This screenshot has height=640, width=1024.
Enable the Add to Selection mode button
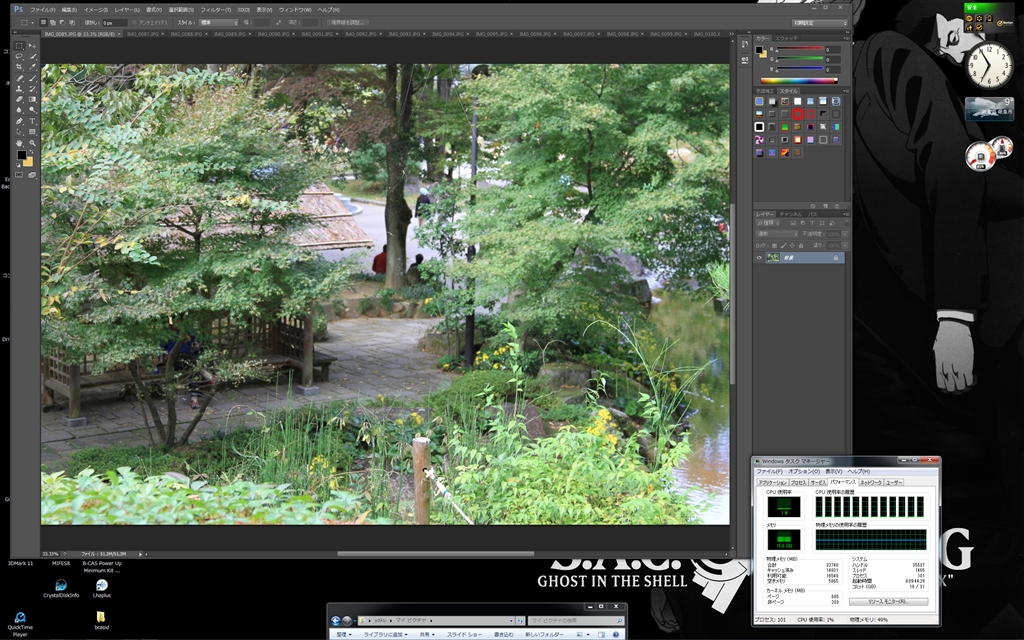[52, 23]
